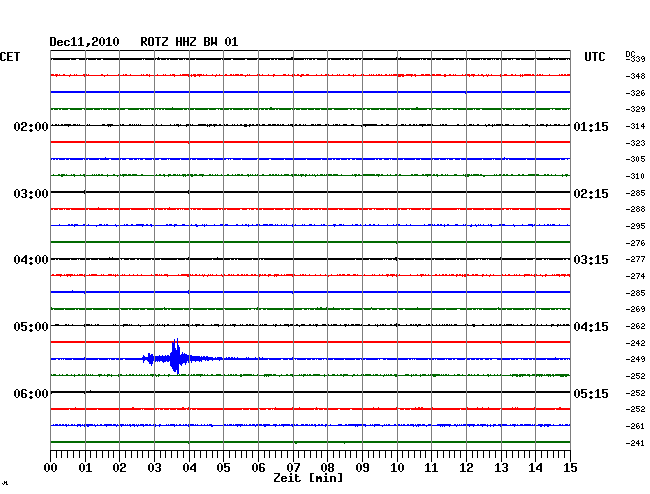Select the CET time label '03:00'
The width and height of the screenshot is (650, 494).
coord(31,194)
